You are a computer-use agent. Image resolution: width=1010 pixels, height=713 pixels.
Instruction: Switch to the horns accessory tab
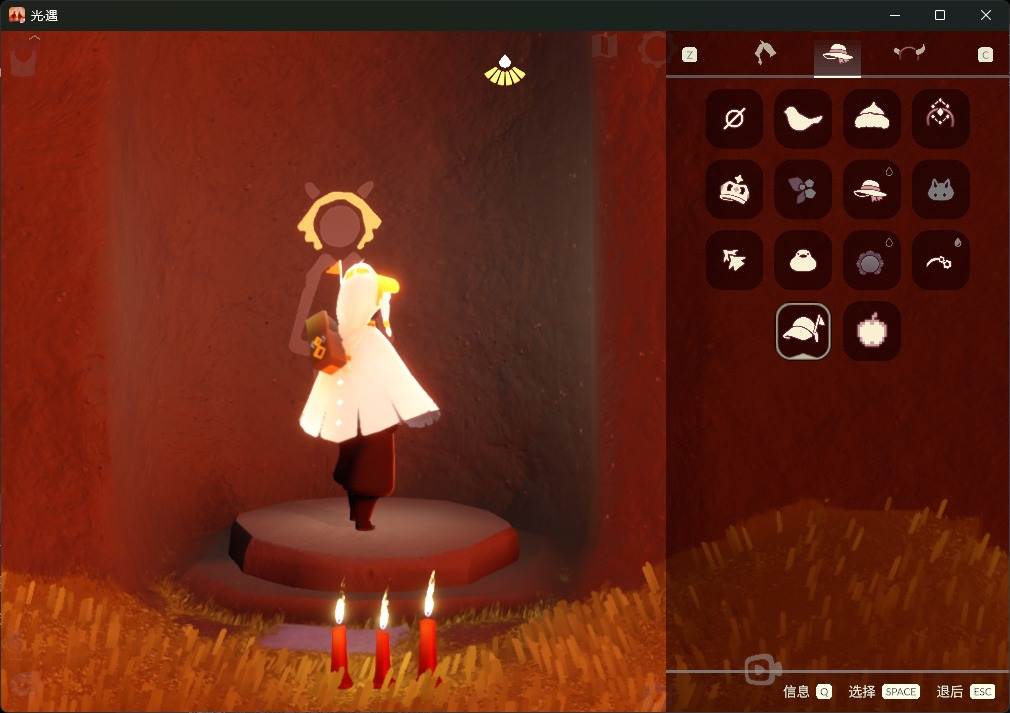(x=909, y=53)
